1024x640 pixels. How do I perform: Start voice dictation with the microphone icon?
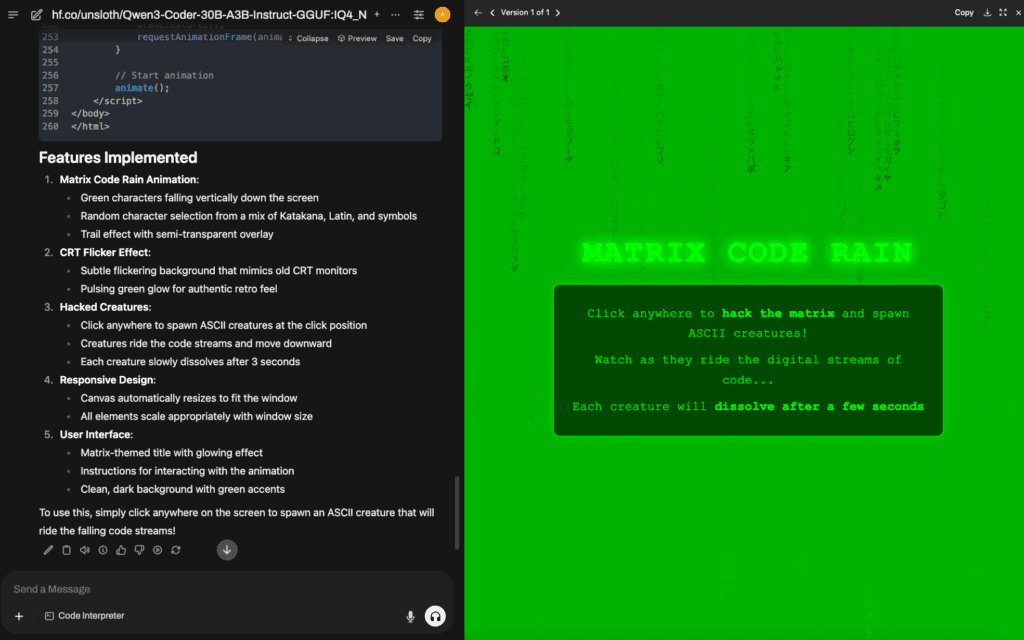point(410,616)
